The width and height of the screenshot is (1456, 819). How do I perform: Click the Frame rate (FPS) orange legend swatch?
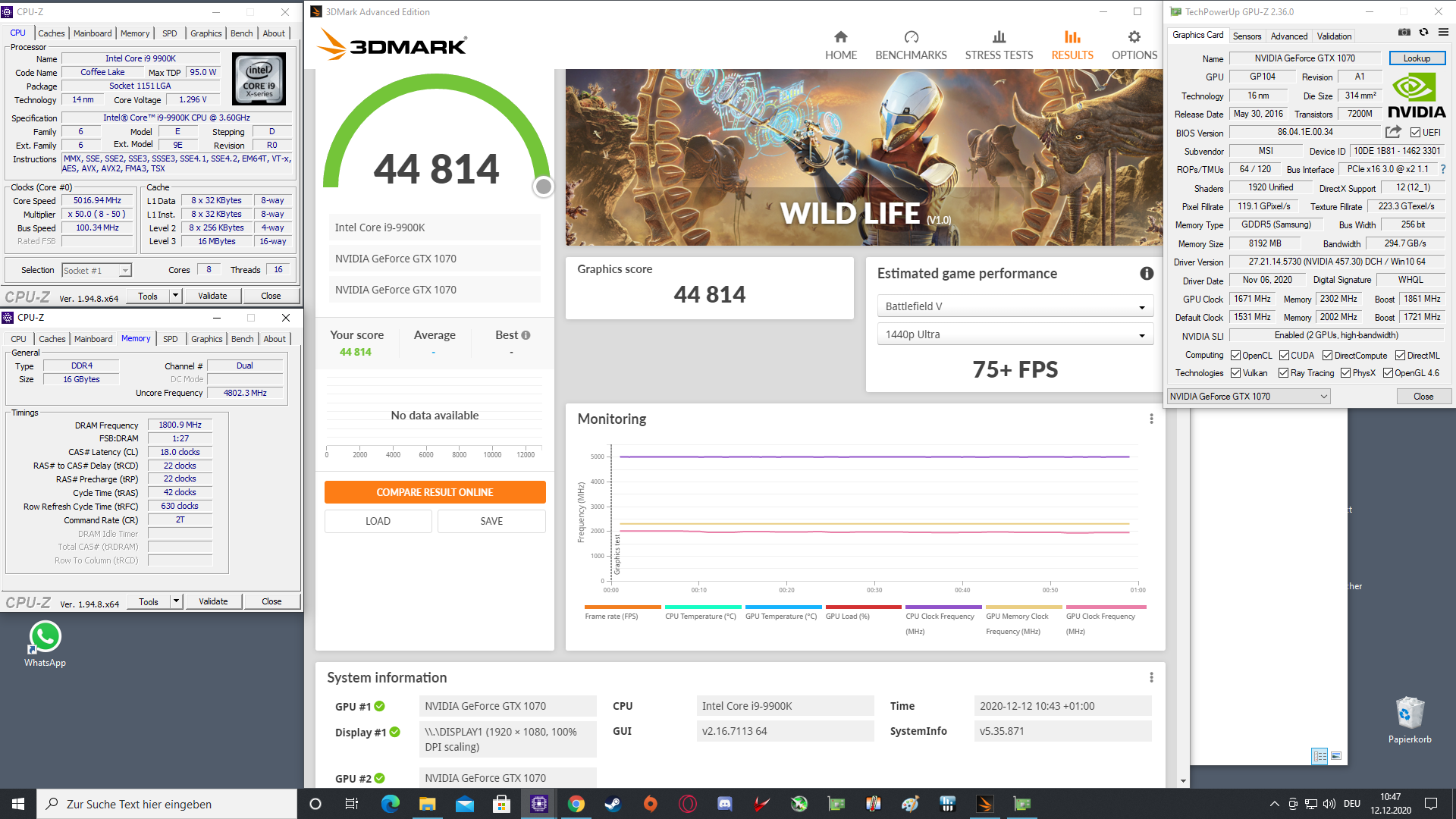pos(623,607)
